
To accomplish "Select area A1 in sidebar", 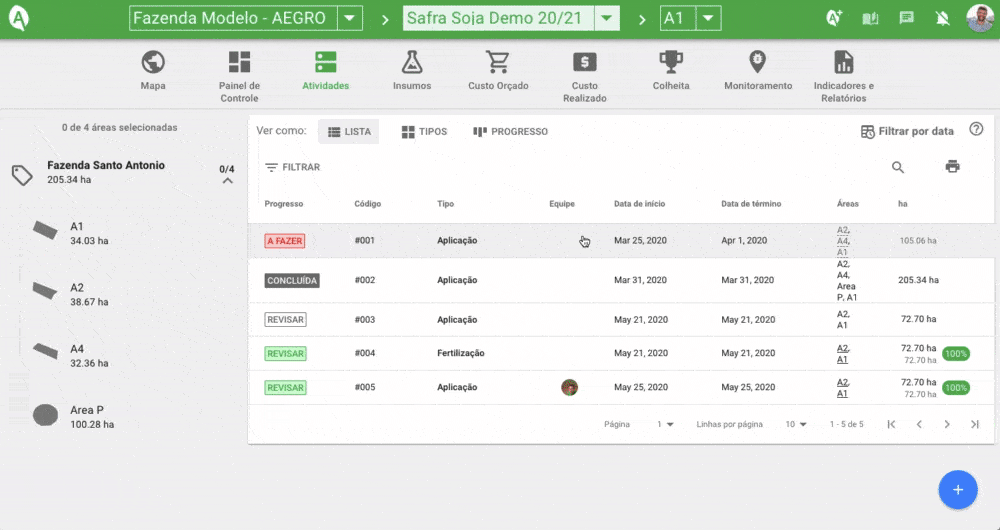I will tap(76, 233).
